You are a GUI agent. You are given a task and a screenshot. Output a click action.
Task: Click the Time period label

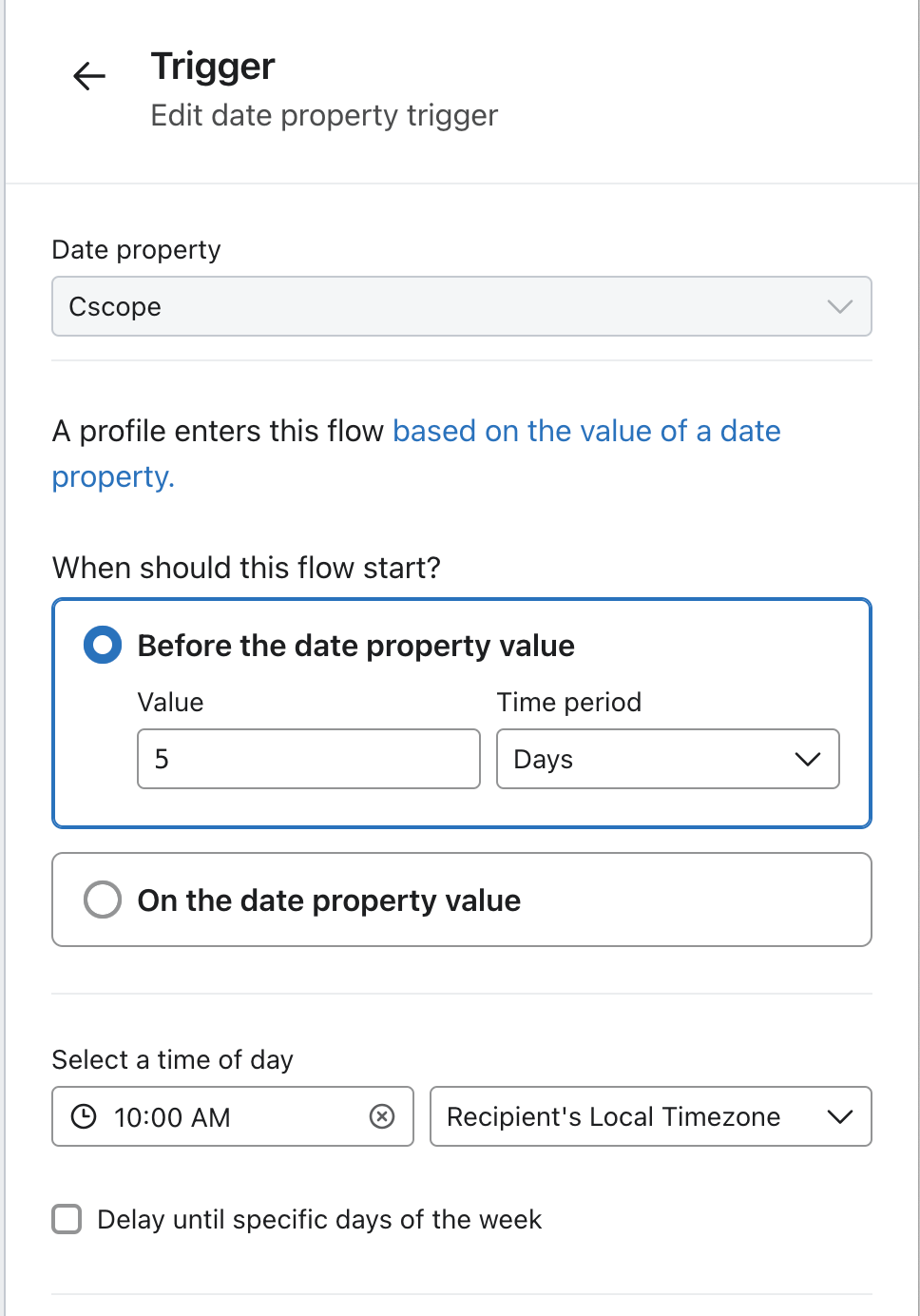[x=569, y=702]
